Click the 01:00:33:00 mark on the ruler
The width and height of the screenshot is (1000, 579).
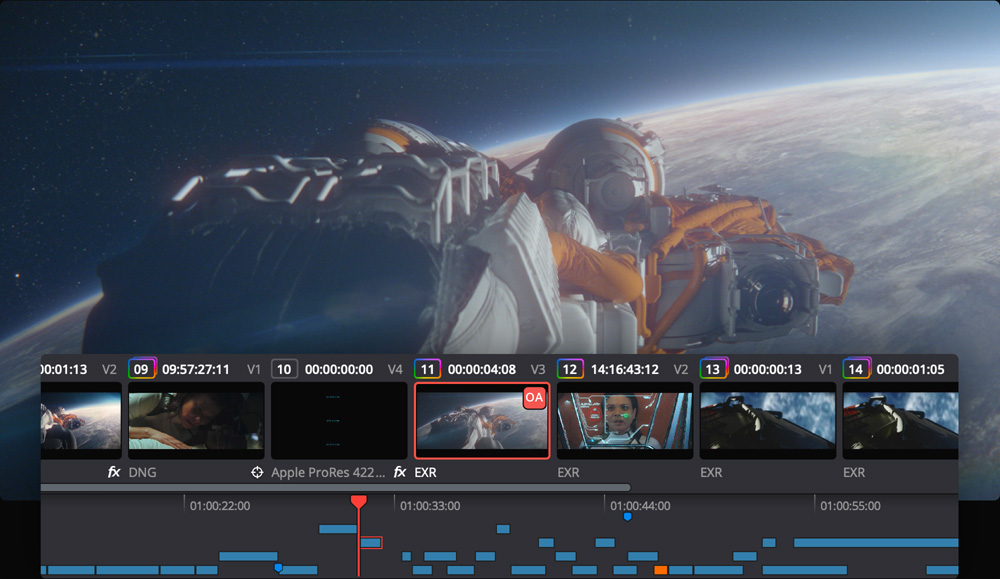[x=429, y=506]
